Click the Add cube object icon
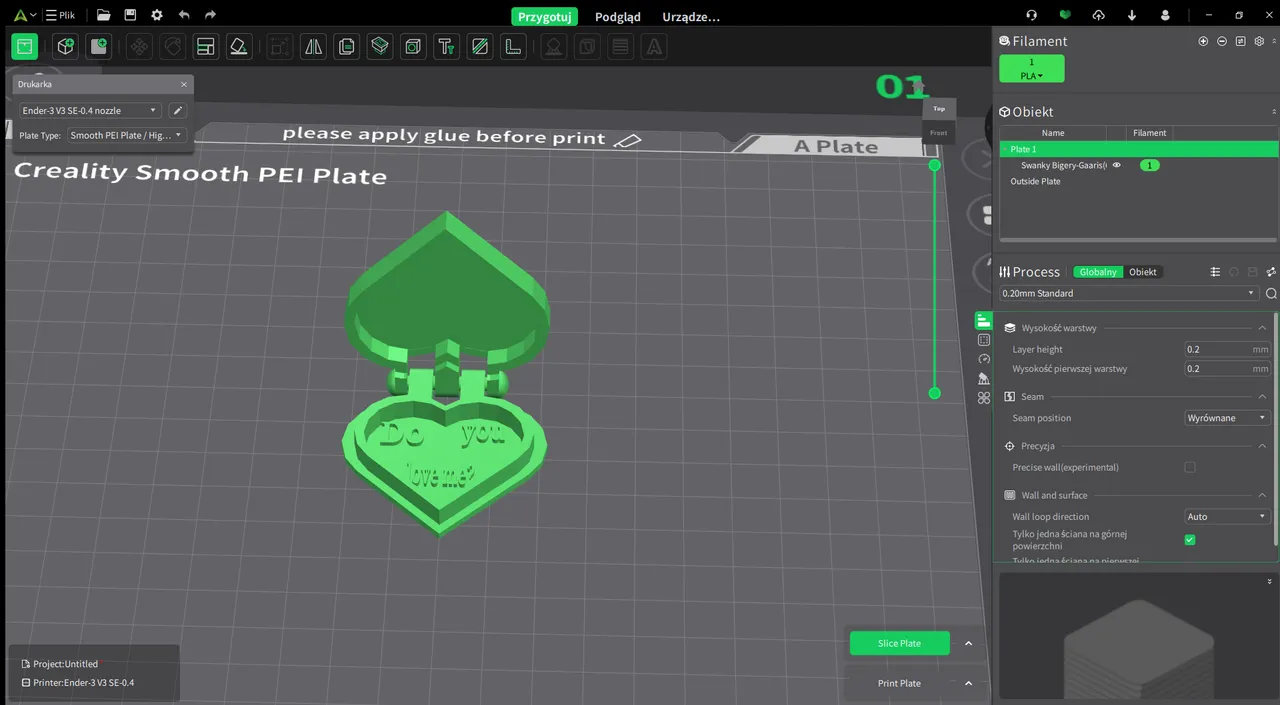Viewport: 1280px width, 705px height. (x=66, y=46)
